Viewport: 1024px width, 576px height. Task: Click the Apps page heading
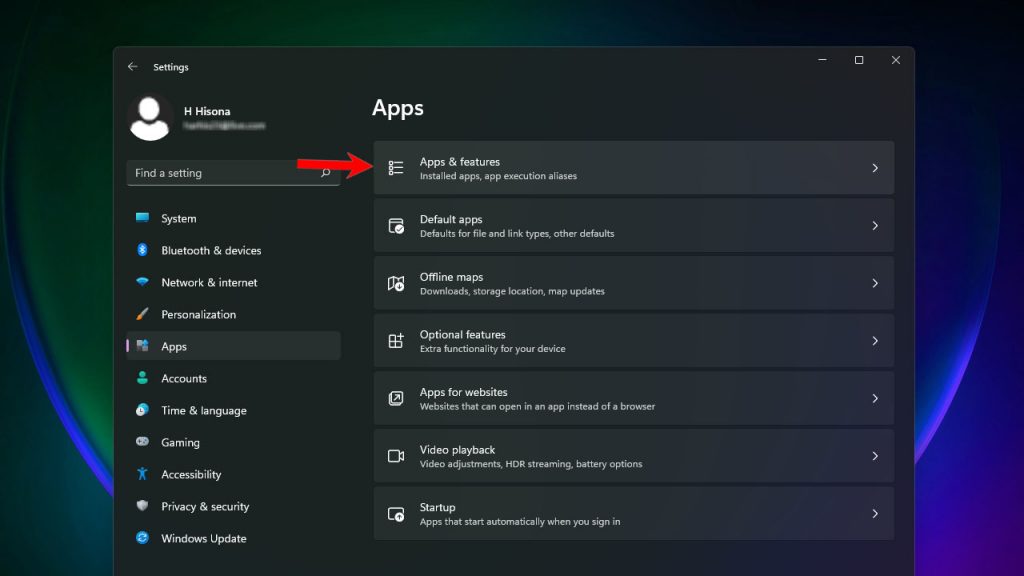tap(398, 108)
